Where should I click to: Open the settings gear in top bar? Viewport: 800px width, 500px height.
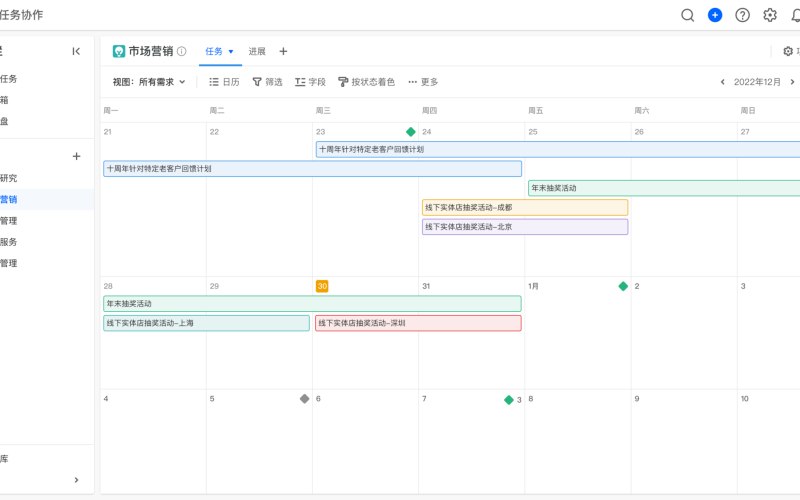tap(770, 15)
